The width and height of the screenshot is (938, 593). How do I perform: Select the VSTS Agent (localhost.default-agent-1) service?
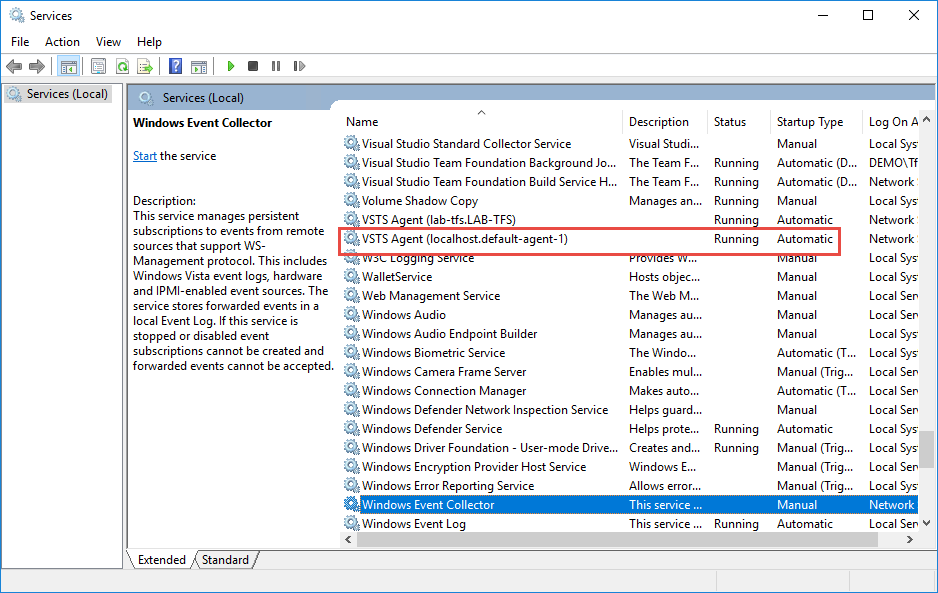click(465, 239)
